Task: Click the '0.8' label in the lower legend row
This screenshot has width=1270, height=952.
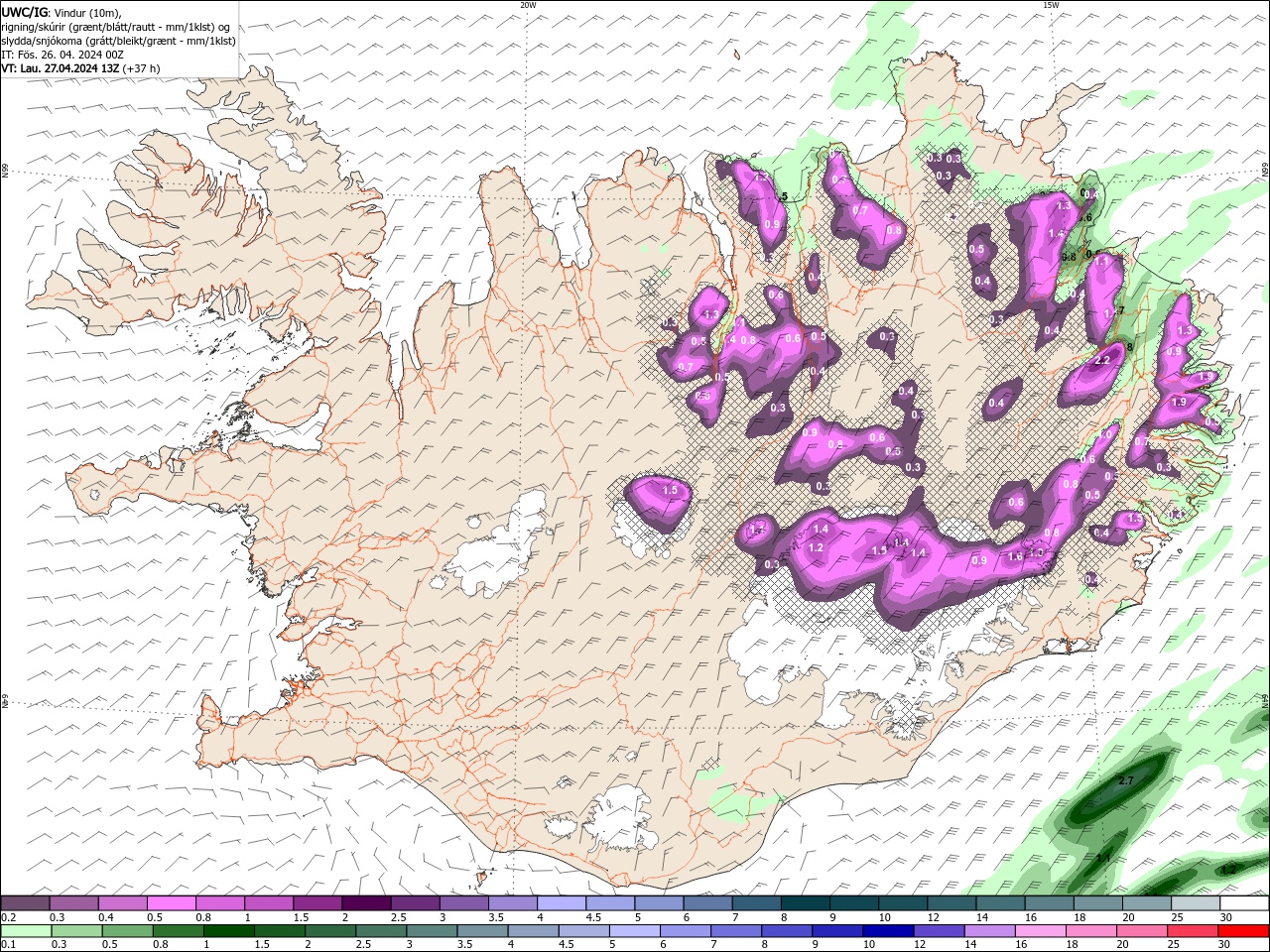Action: pyautogui.click(x=159, y=944)
